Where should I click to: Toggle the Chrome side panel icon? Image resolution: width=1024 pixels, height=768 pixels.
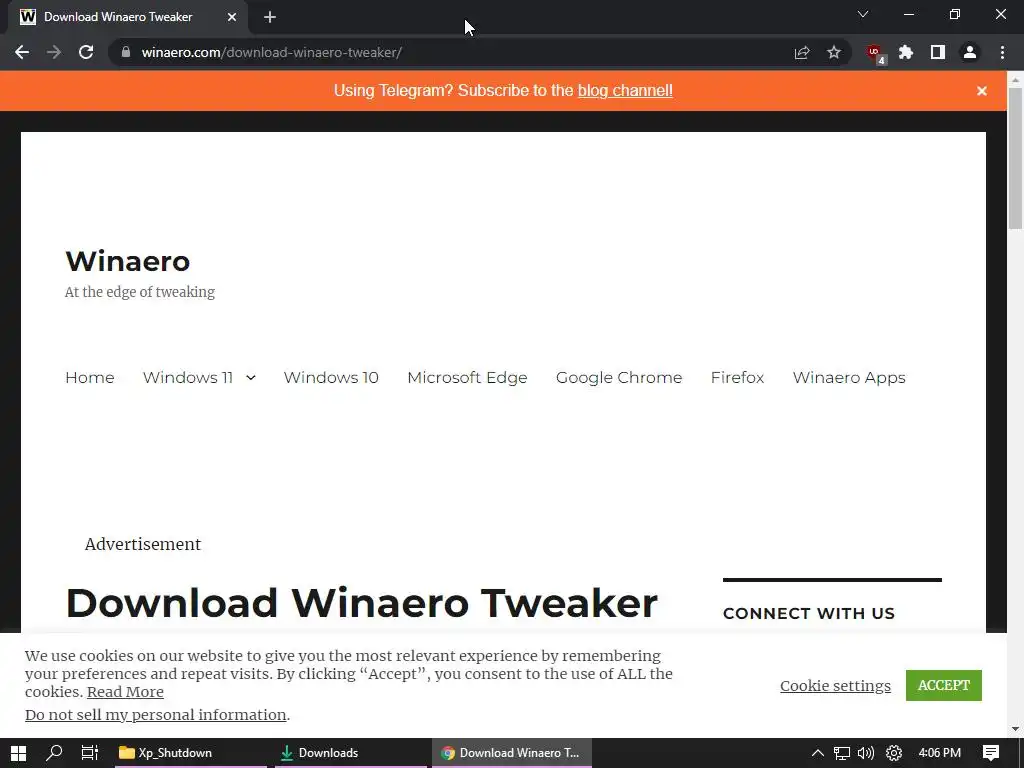pos(938,52)
